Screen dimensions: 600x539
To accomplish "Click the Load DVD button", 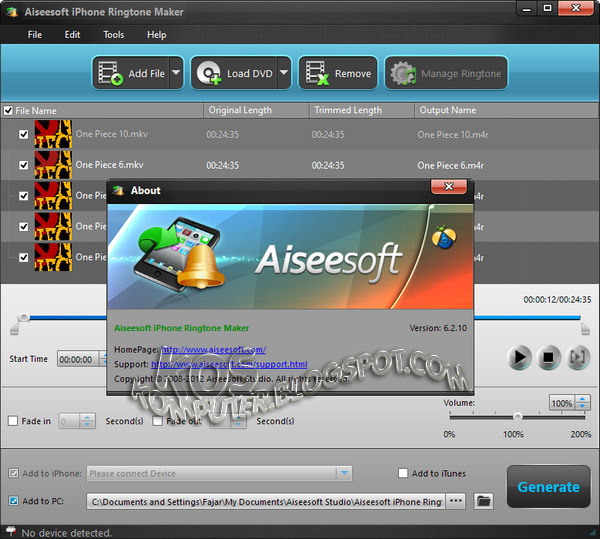I will (234, 73).
